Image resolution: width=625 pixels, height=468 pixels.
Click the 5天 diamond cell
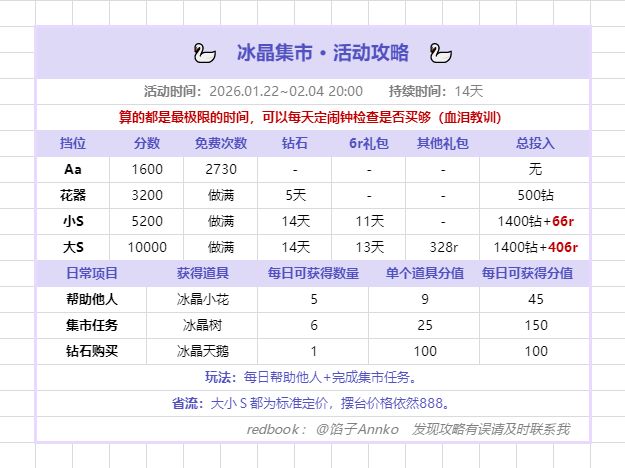click(x=295, y=195)
